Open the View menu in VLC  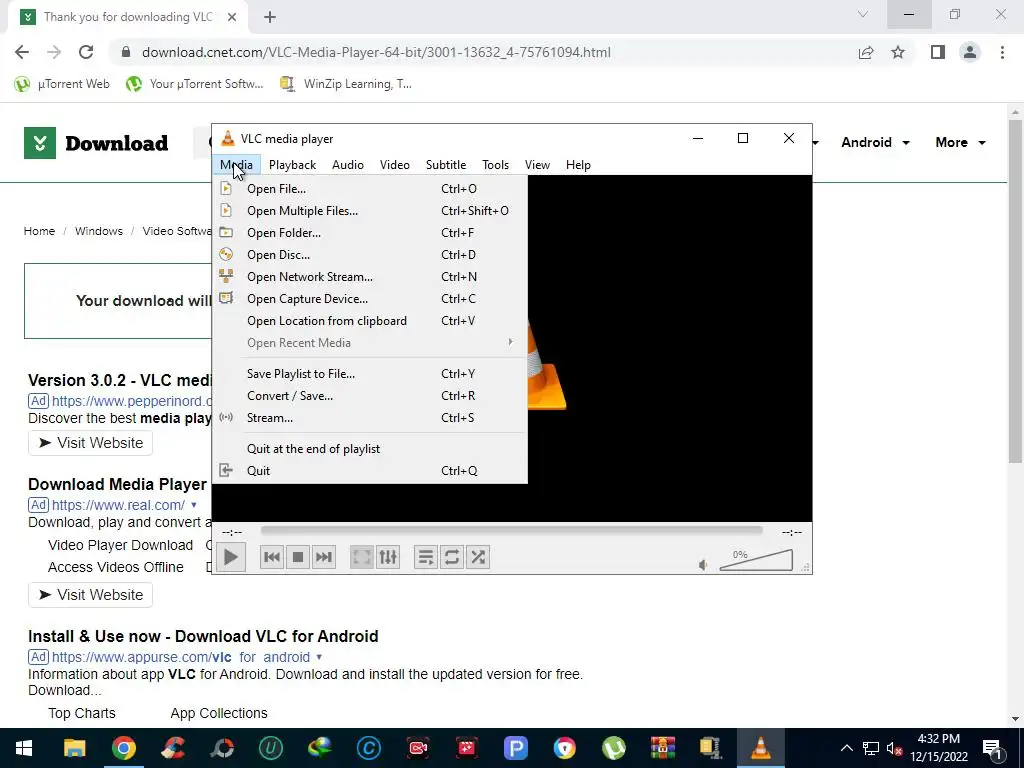pyautogui.click(x=537, y=165)
